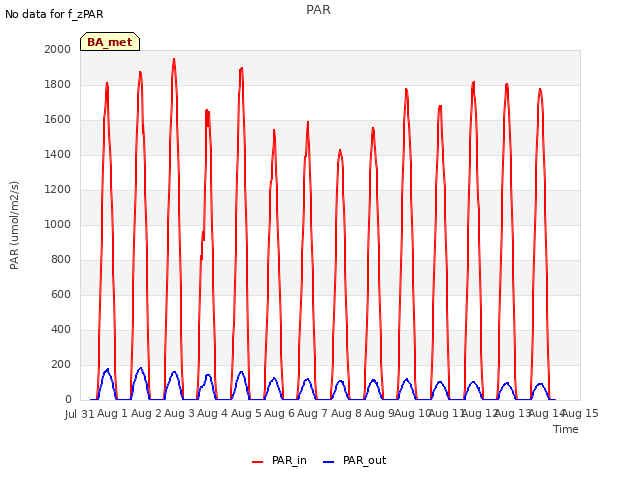Click the Aug 3 date tick

point(180,413)
